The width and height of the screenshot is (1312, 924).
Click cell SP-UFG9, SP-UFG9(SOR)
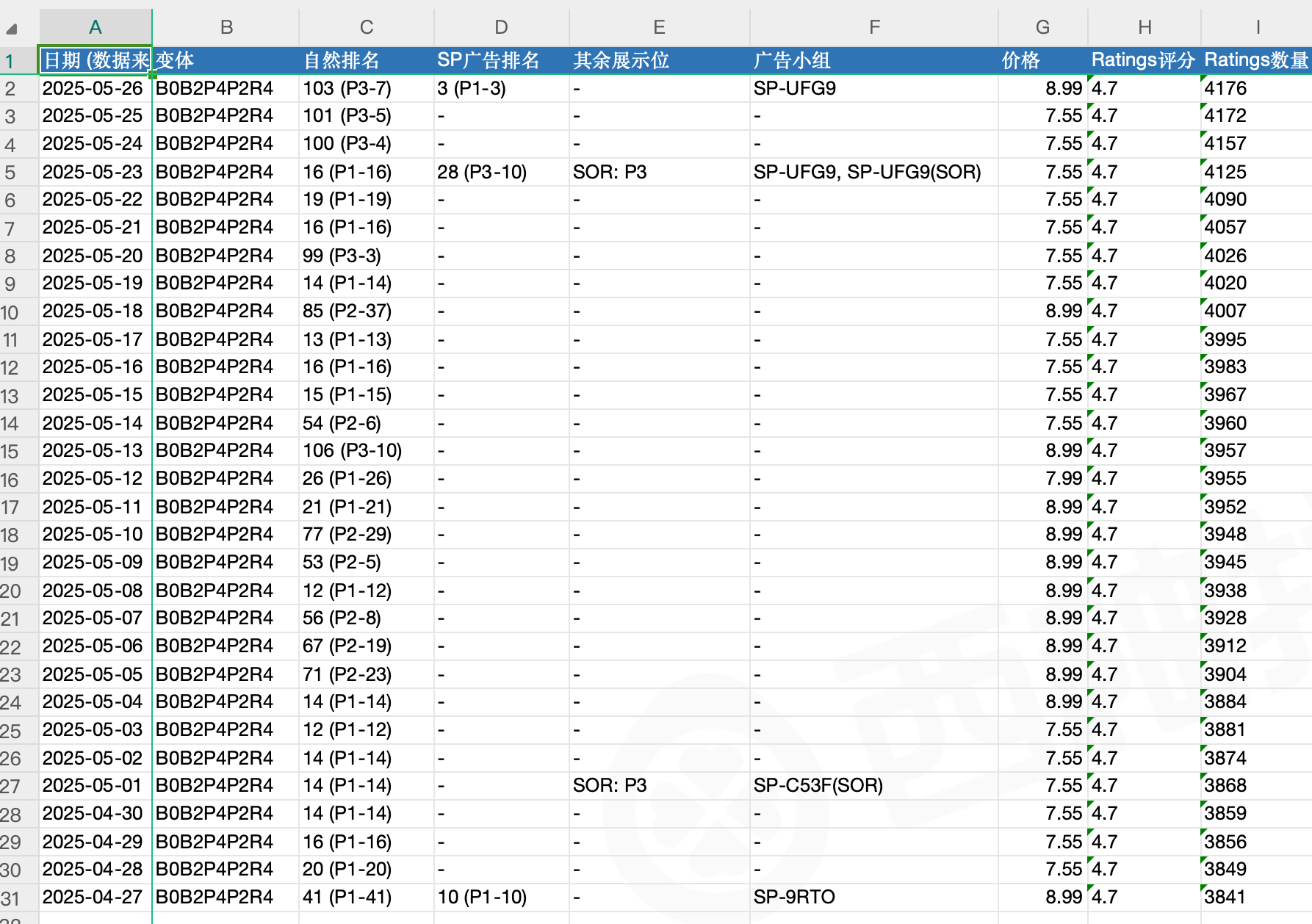pos(874,172)
